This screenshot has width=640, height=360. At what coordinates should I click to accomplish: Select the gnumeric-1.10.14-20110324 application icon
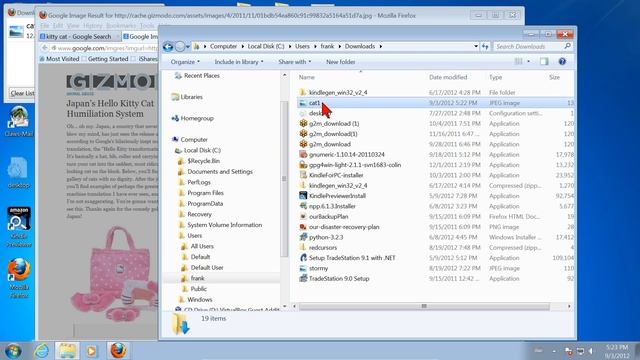point(303,154)
